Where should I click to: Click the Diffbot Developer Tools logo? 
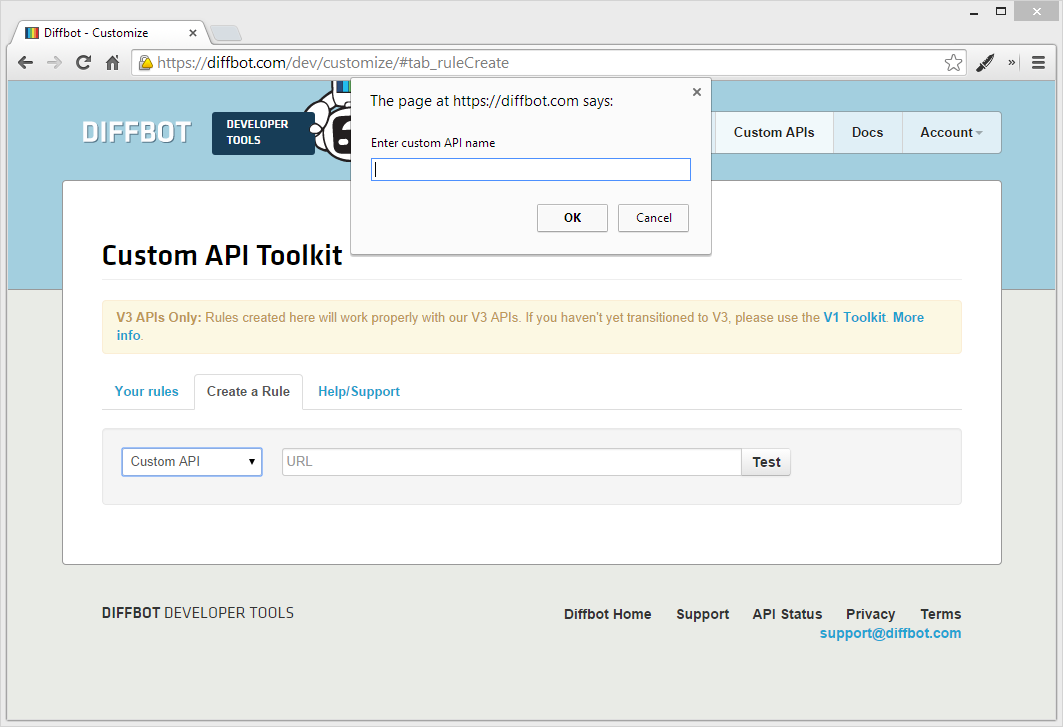[x=136, y=131]
